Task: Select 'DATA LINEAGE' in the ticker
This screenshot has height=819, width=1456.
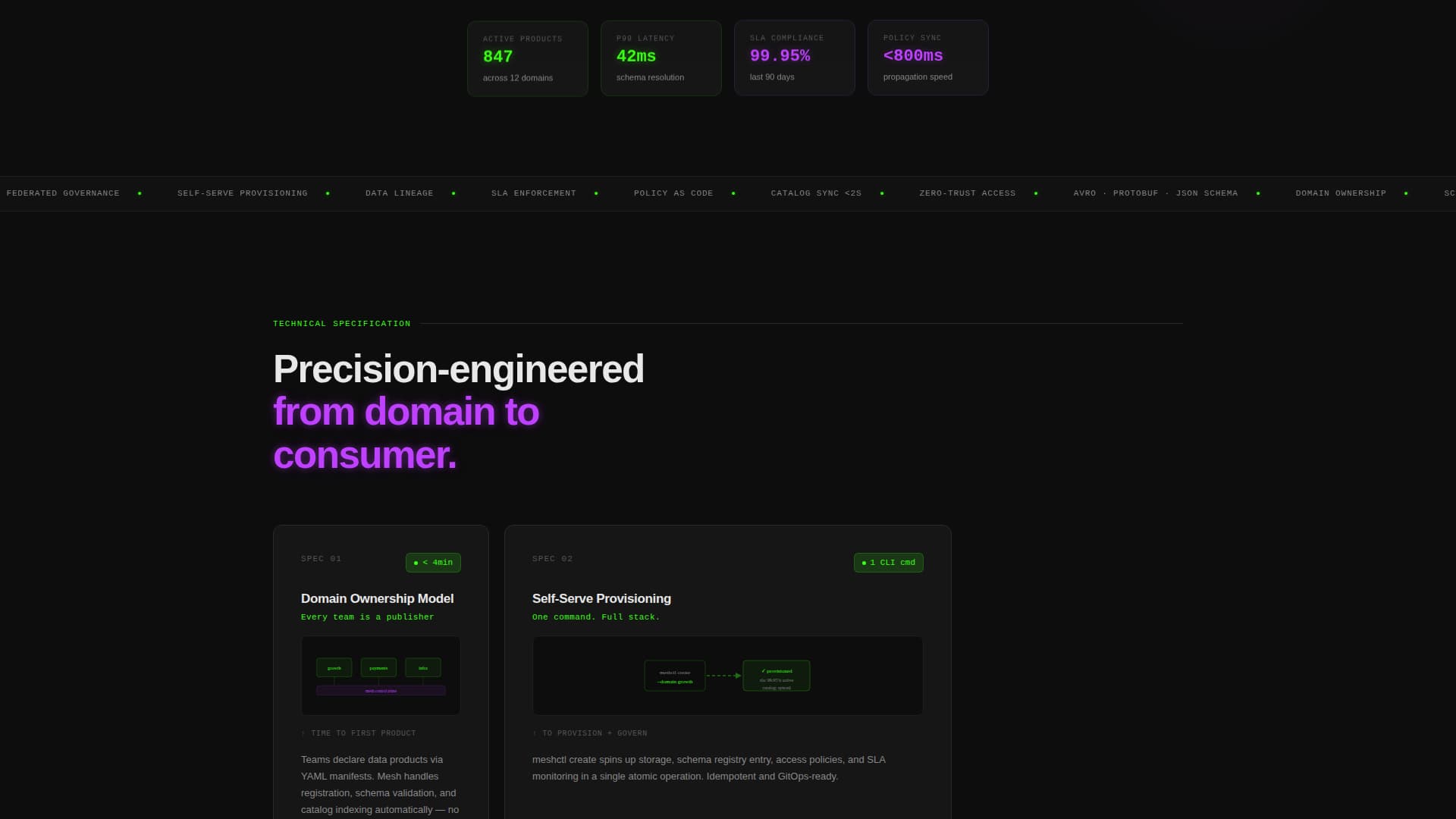Action: pos(400,193)
